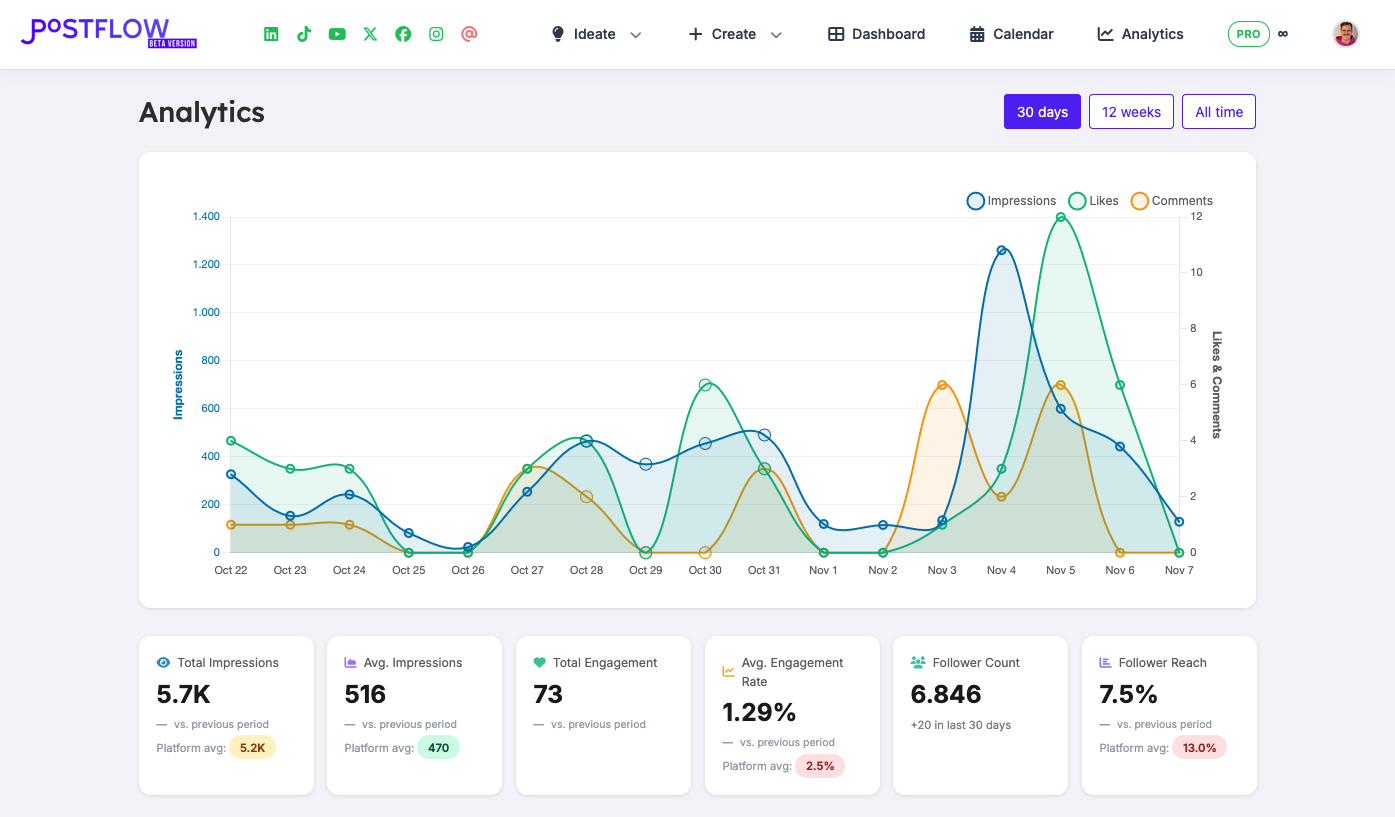Show analytics for 12 weeks
The height and width of the screenshot is (817, 1395).
point(1131,111)
